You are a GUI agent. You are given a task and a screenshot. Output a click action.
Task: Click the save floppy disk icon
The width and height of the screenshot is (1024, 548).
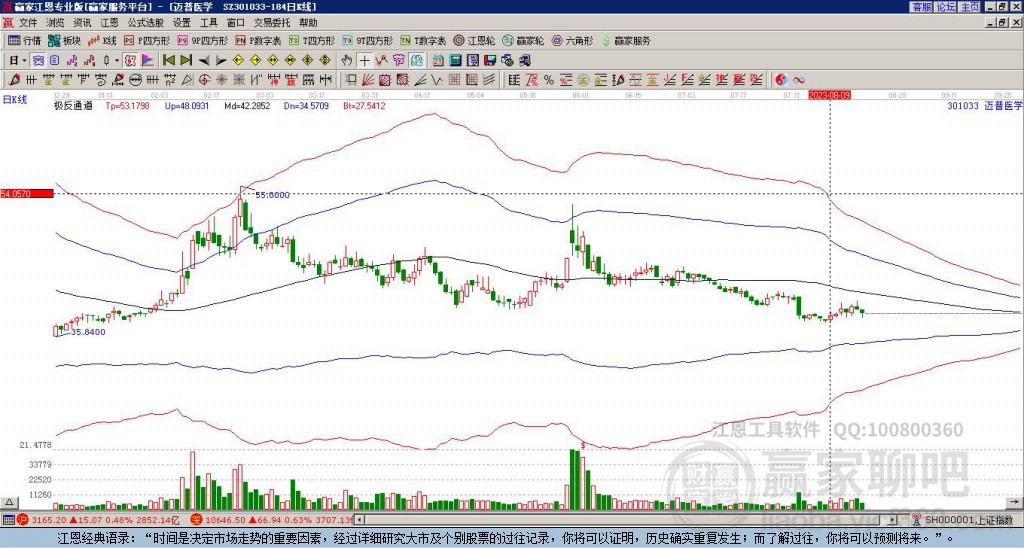490,60
